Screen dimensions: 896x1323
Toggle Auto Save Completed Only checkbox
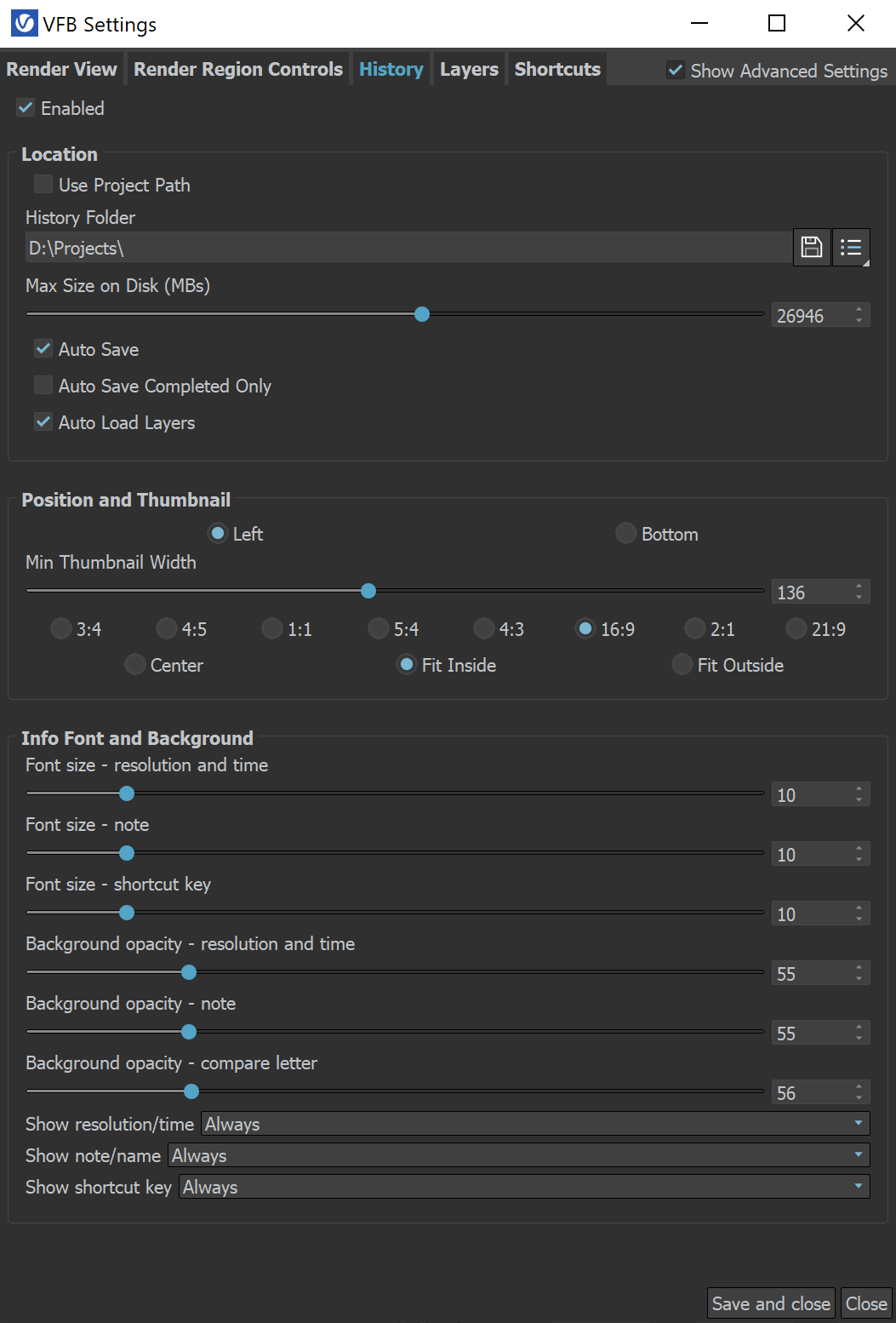(43, 385)
